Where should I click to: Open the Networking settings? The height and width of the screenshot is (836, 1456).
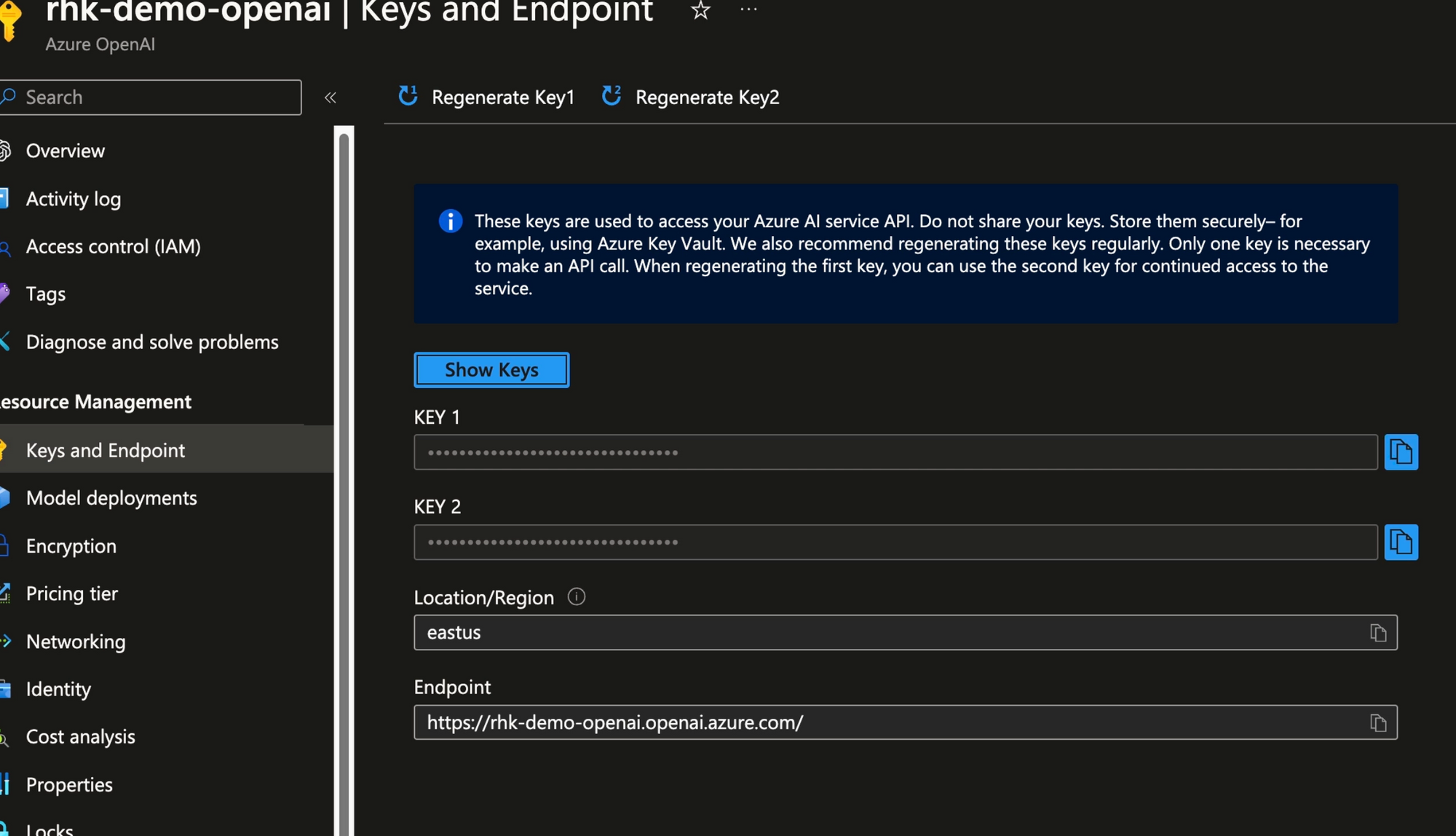[76, 642]
